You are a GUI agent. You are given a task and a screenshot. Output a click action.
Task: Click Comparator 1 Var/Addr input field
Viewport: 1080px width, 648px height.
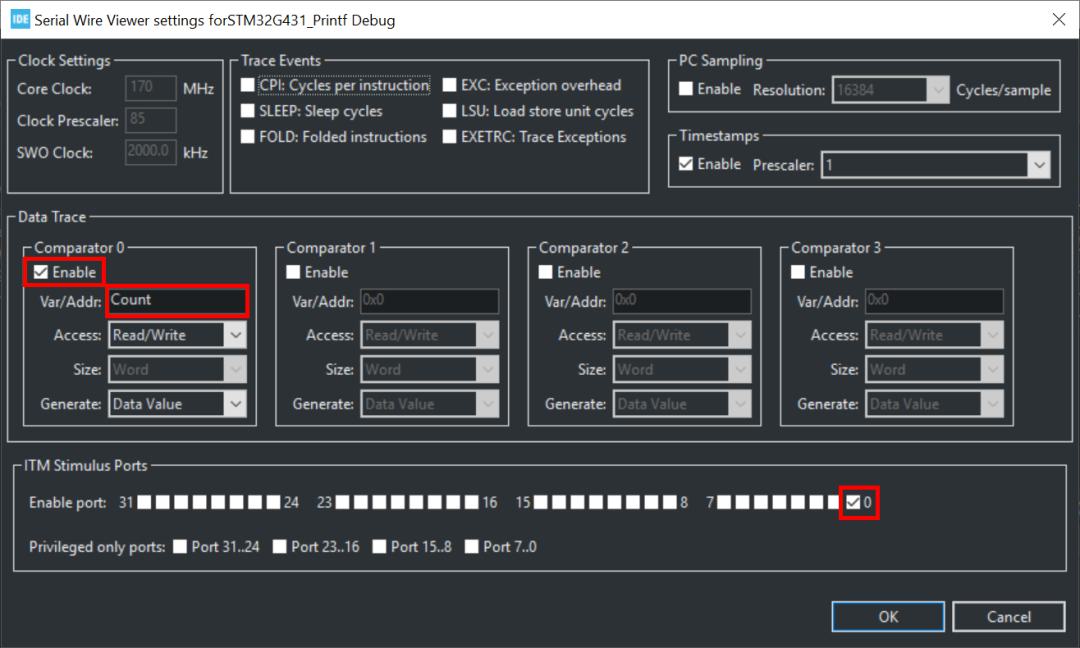pyautogui.click(x=430, y=300)
